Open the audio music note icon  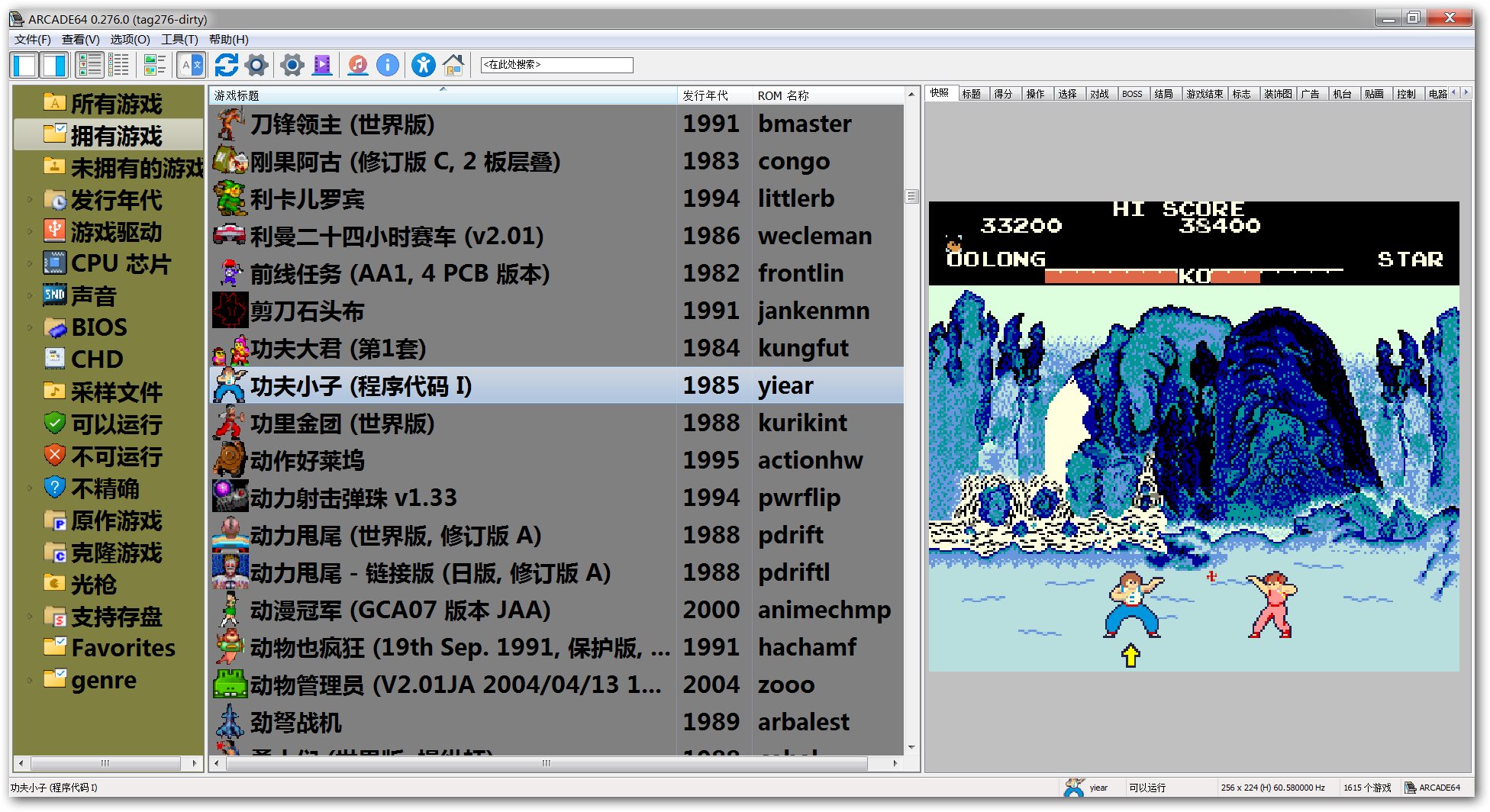[x=357, y=65]
